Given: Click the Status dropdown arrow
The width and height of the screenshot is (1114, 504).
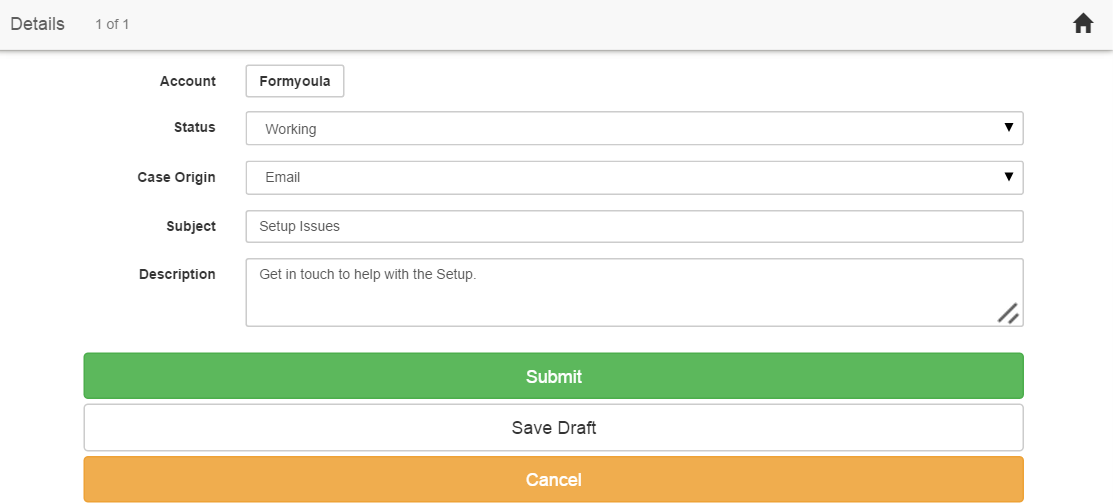Looking at the screenshot, I should point(1008,128).
